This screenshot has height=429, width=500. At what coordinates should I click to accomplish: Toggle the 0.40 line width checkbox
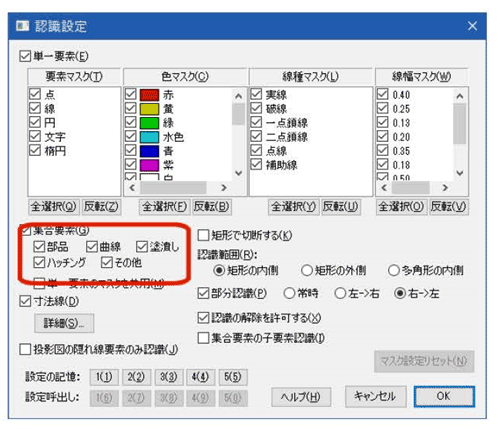[x=383, y=94]
